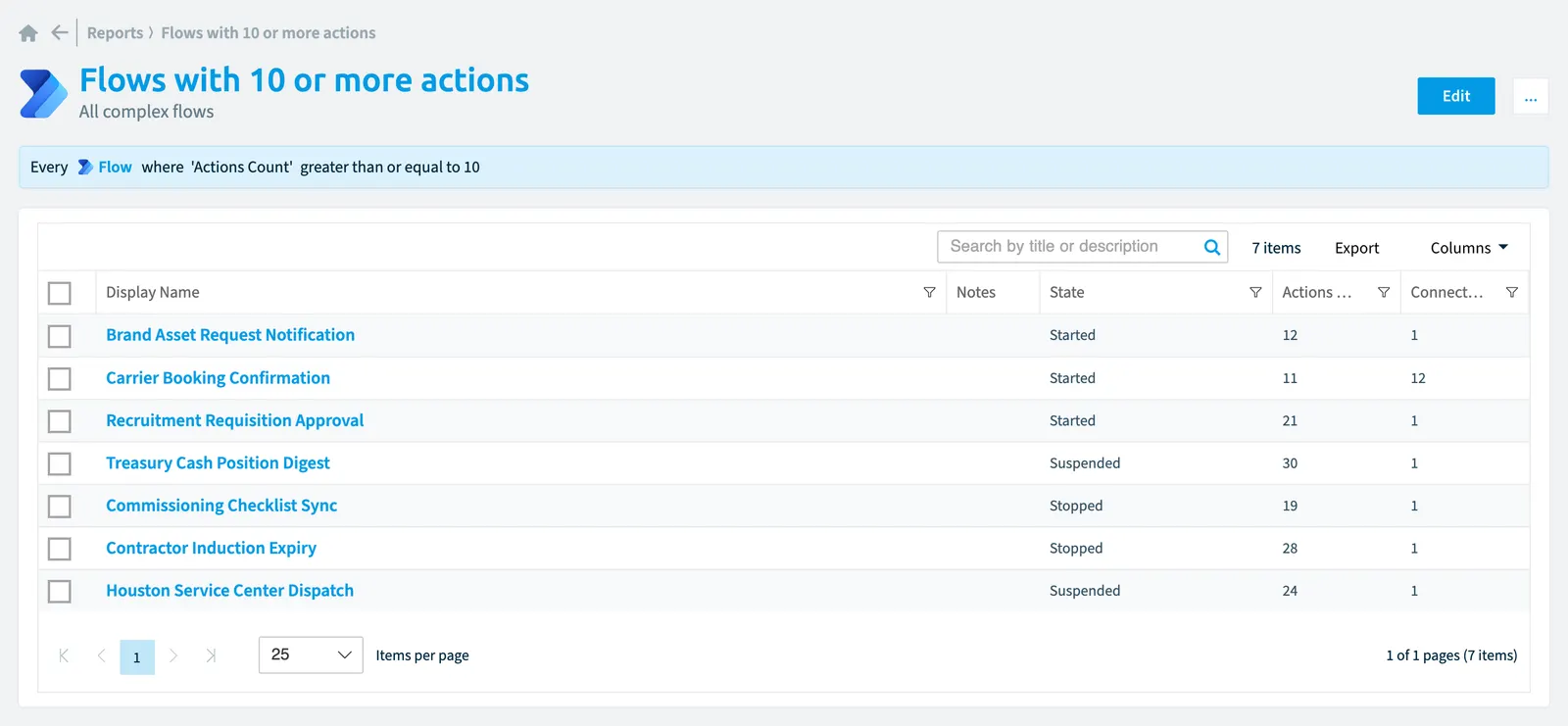Screen dimensions: 1568x726
Task: Click Flows with 10 or more actions breadcrumb
Action: pyautogui.click(x=269, y=32)
